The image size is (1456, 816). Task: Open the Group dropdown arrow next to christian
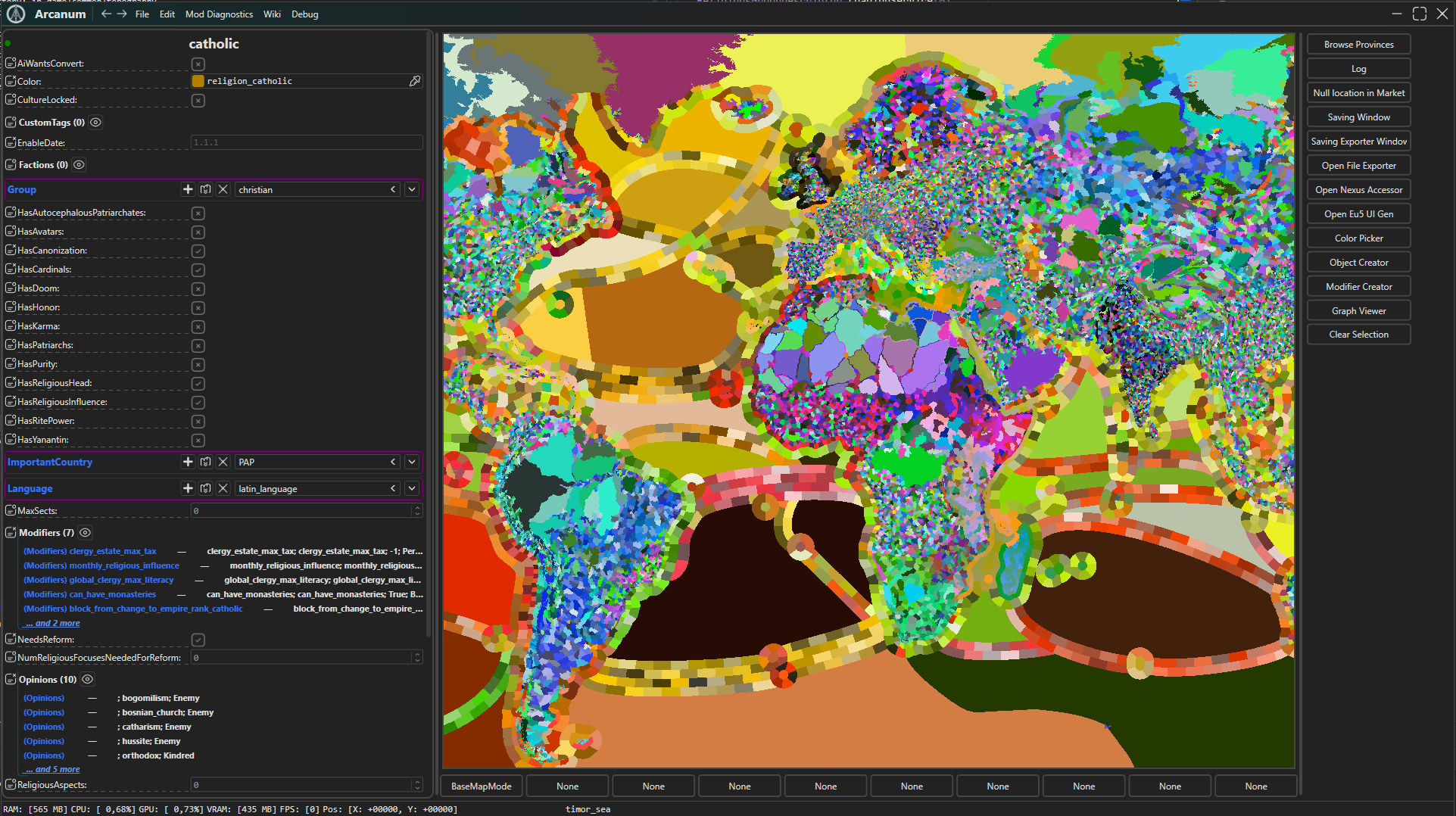pos(411,189)
